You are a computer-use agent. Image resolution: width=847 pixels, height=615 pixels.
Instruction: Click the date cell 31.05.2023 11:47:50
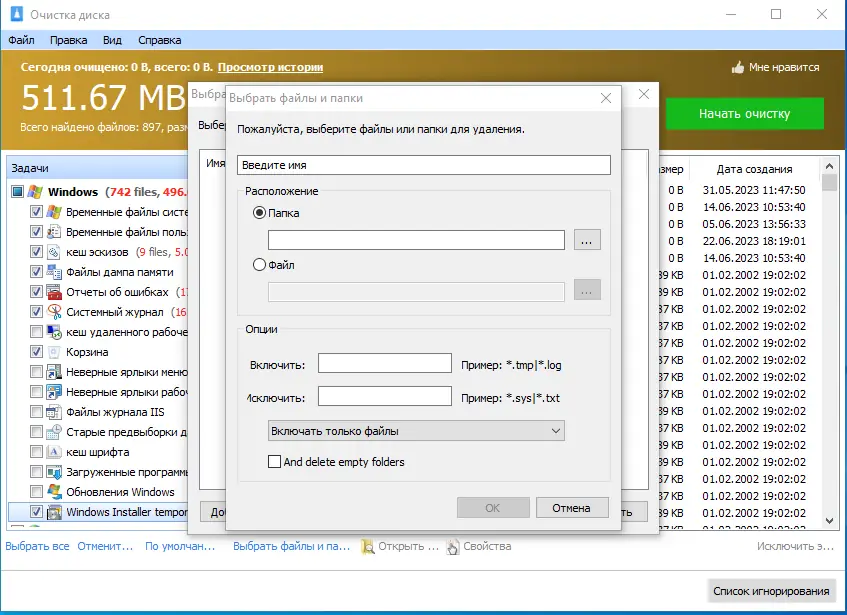pos(754,190)
